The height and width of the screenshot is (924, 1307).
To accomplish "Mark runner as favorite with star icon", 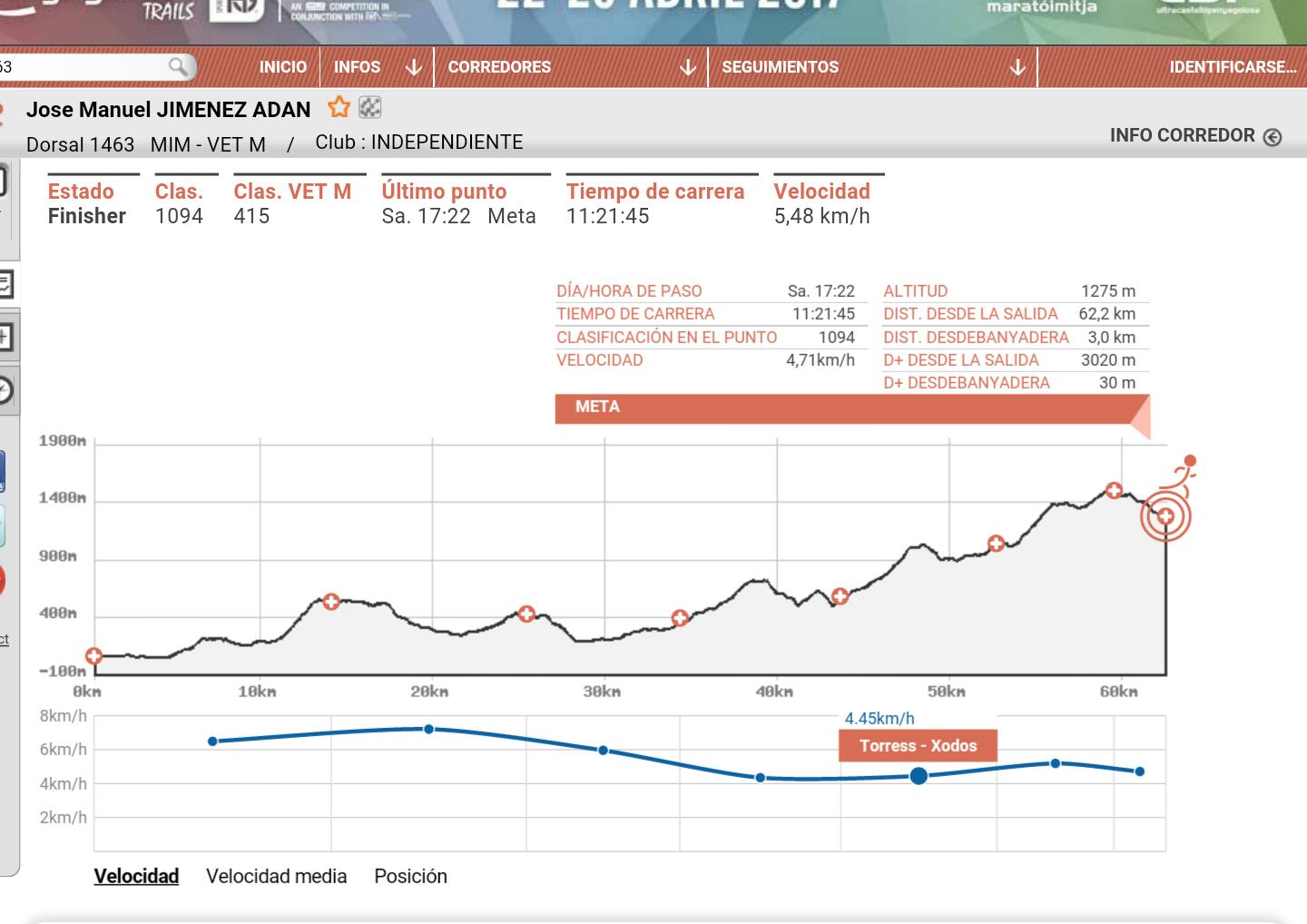I will click(x=339, y=107).
